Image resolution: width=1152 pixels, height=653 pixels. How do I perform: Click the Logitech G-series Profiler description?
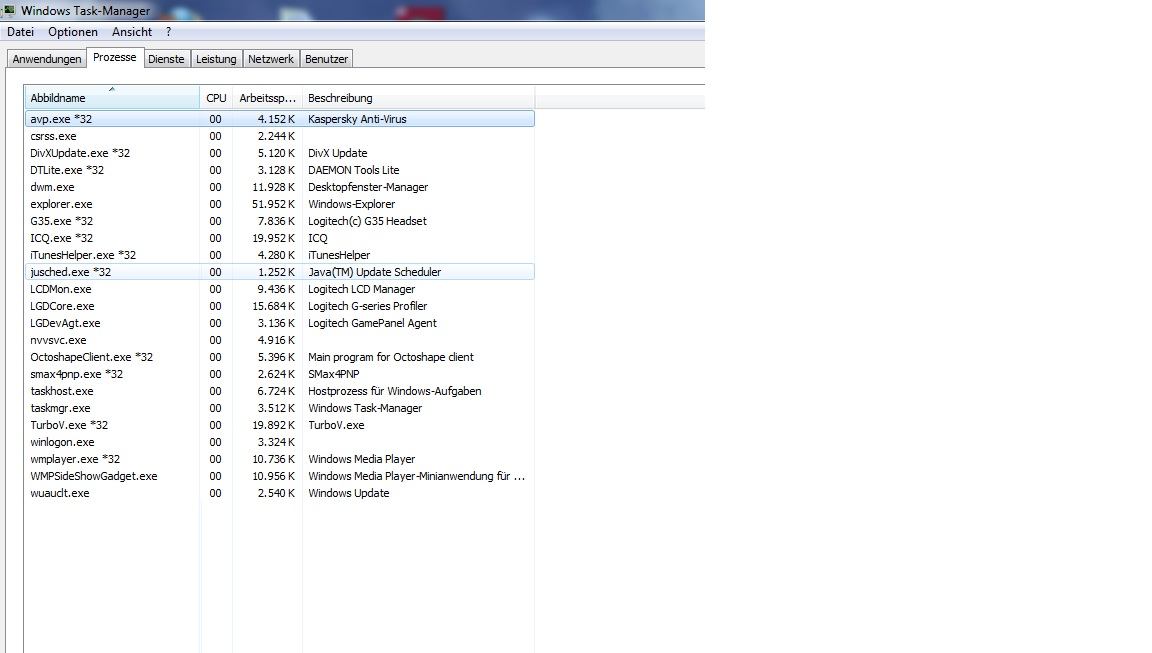coord(367,306)
